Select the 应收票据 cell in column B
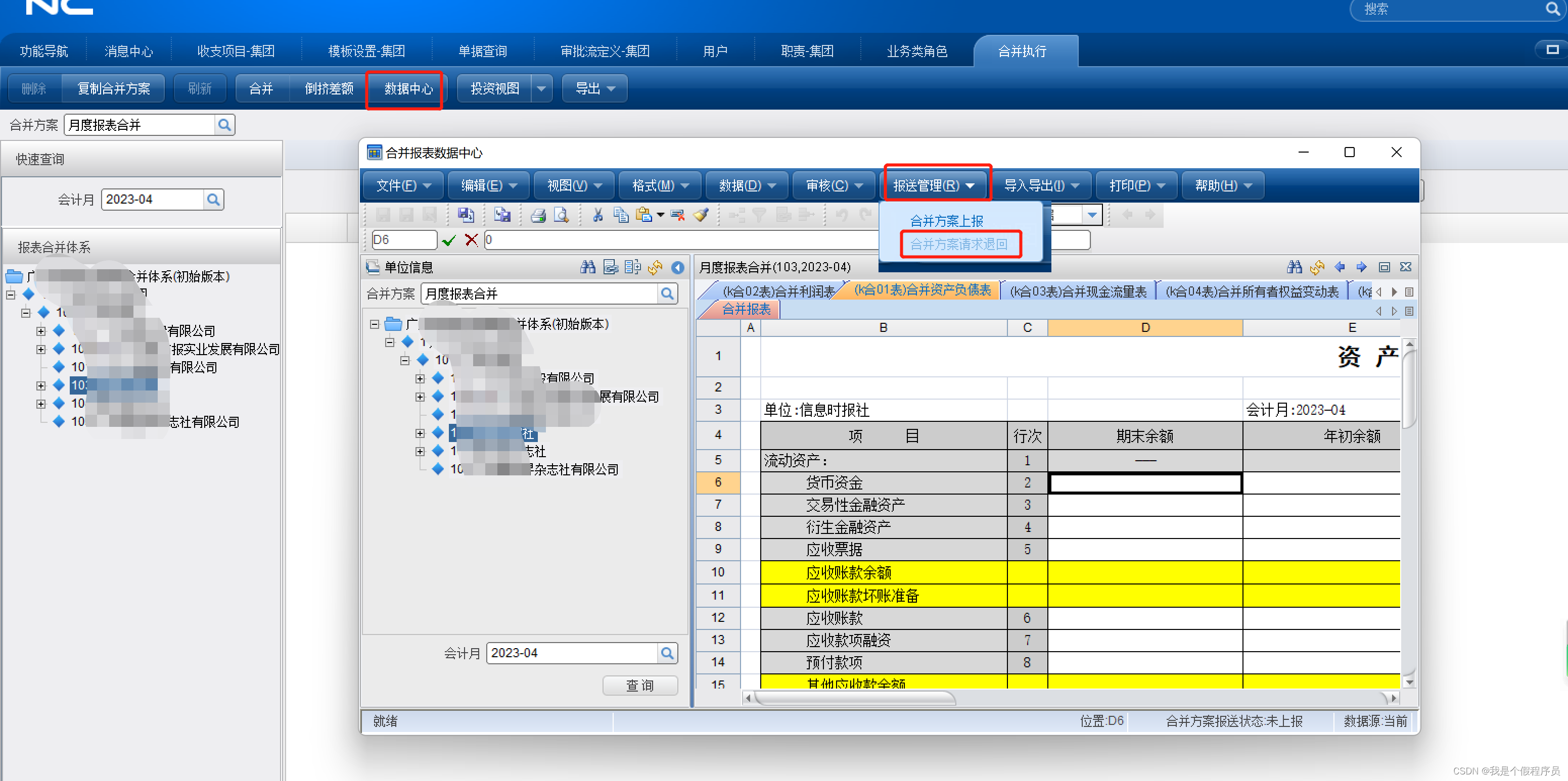Screen dimensions: 1568x781 883,550
